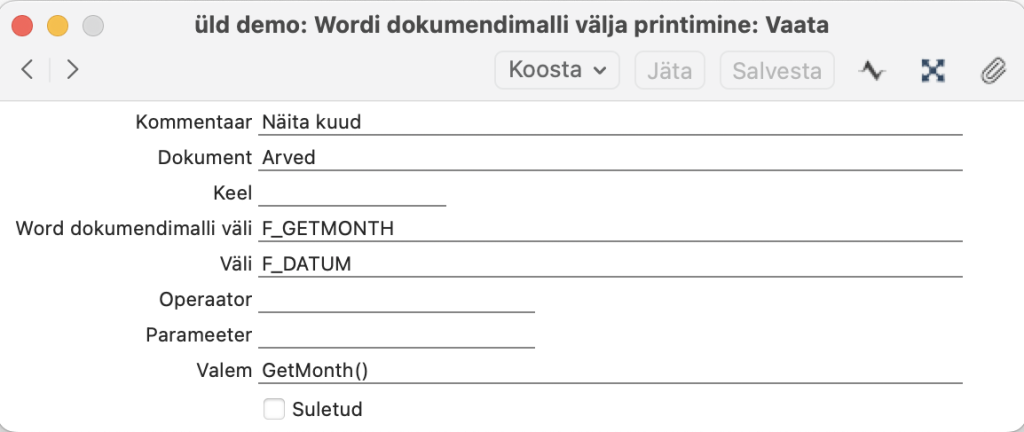Minimize window with yellow button

pos(58,26)
